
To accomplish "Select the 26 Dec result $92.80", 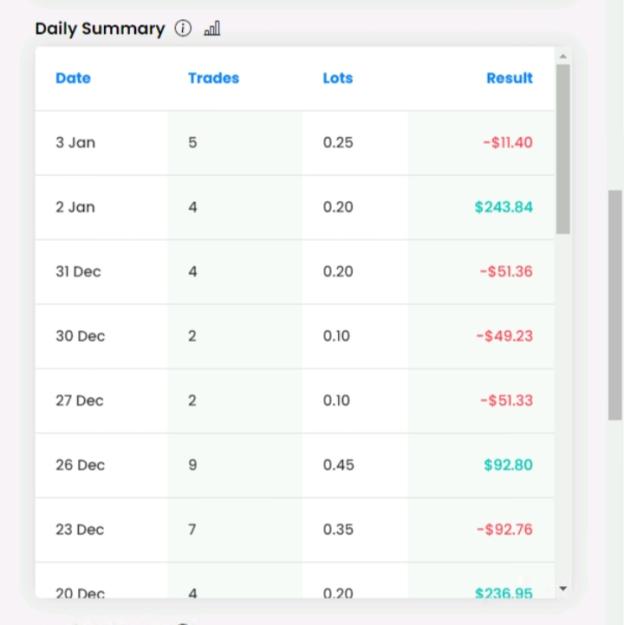I will [508, 465].
